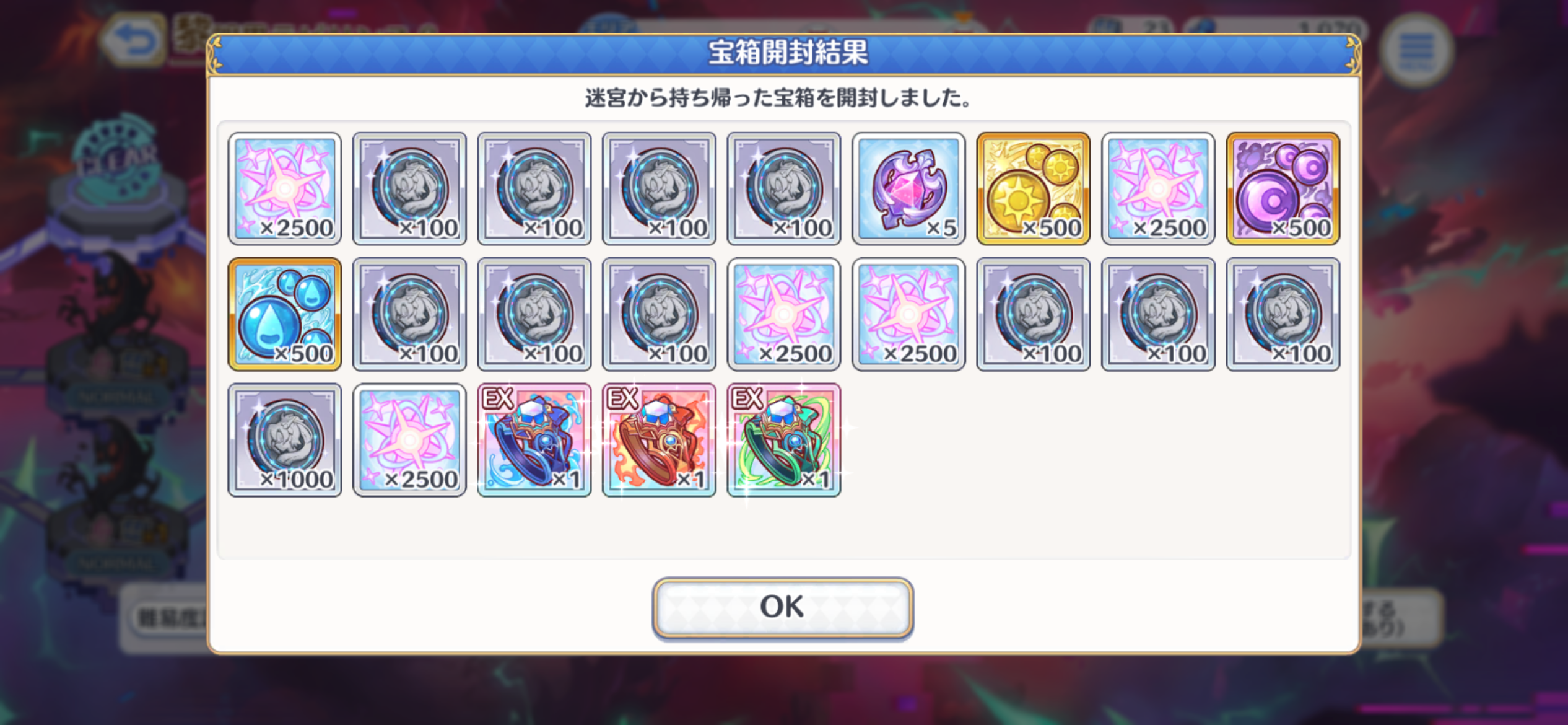Select the pink star x2500 in the bottom row

[x=409, y=440]
